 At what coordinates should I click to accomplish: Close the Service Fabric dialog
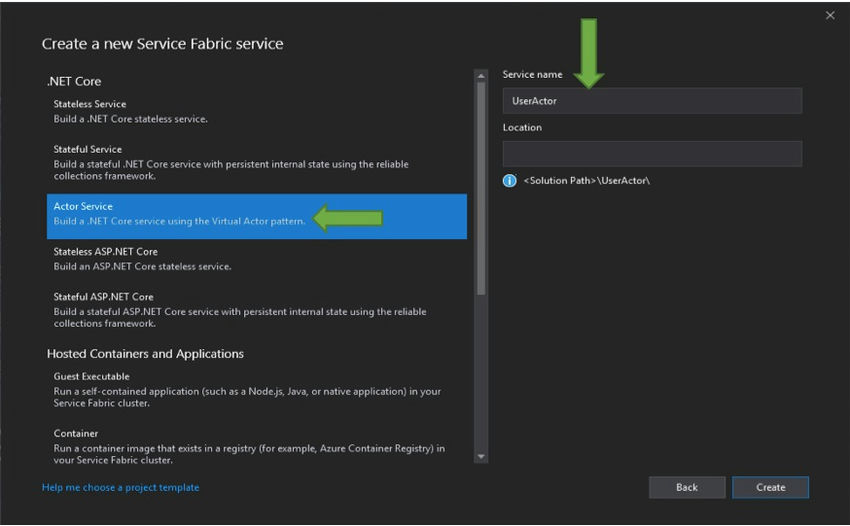coord(829,15)
